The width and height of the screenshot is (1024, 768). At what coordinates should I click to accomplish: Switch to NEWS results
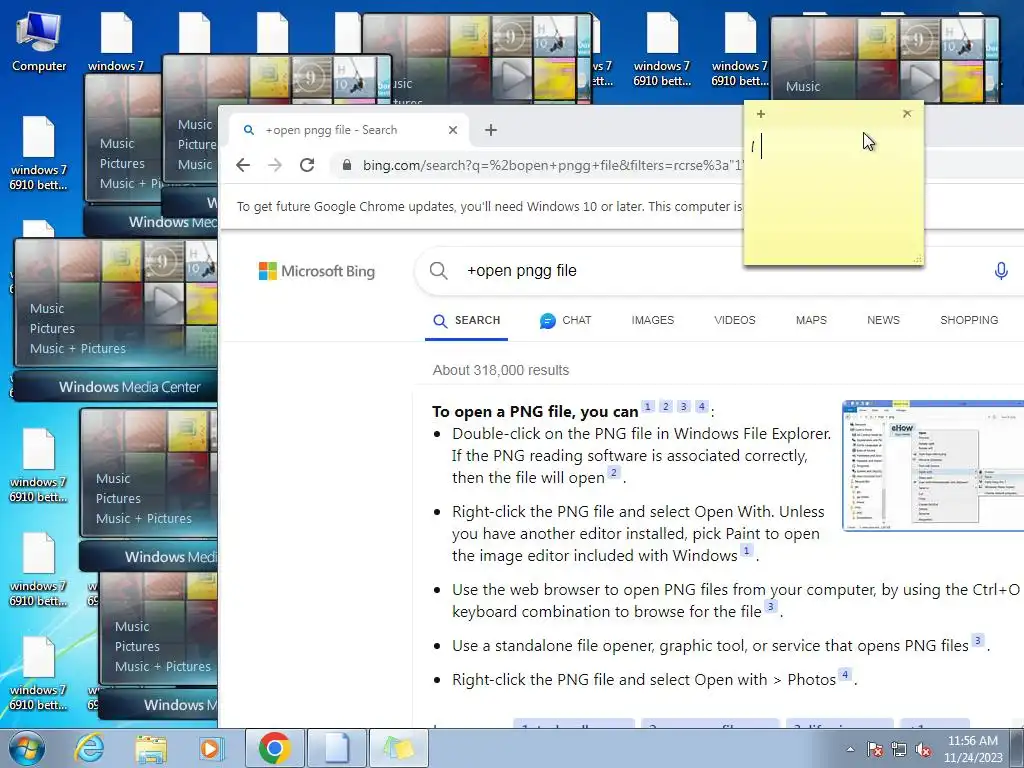883,321
